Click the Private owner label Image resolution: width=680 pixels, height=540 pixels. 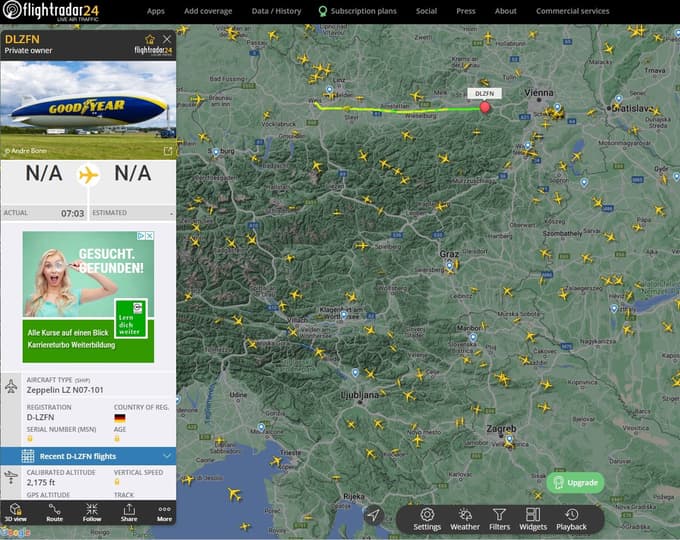28,51
